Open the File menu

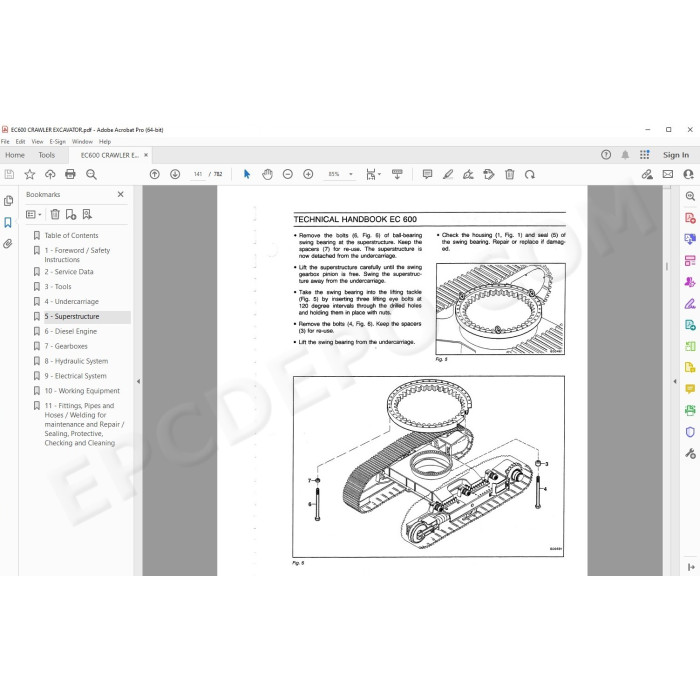(5, 142)
